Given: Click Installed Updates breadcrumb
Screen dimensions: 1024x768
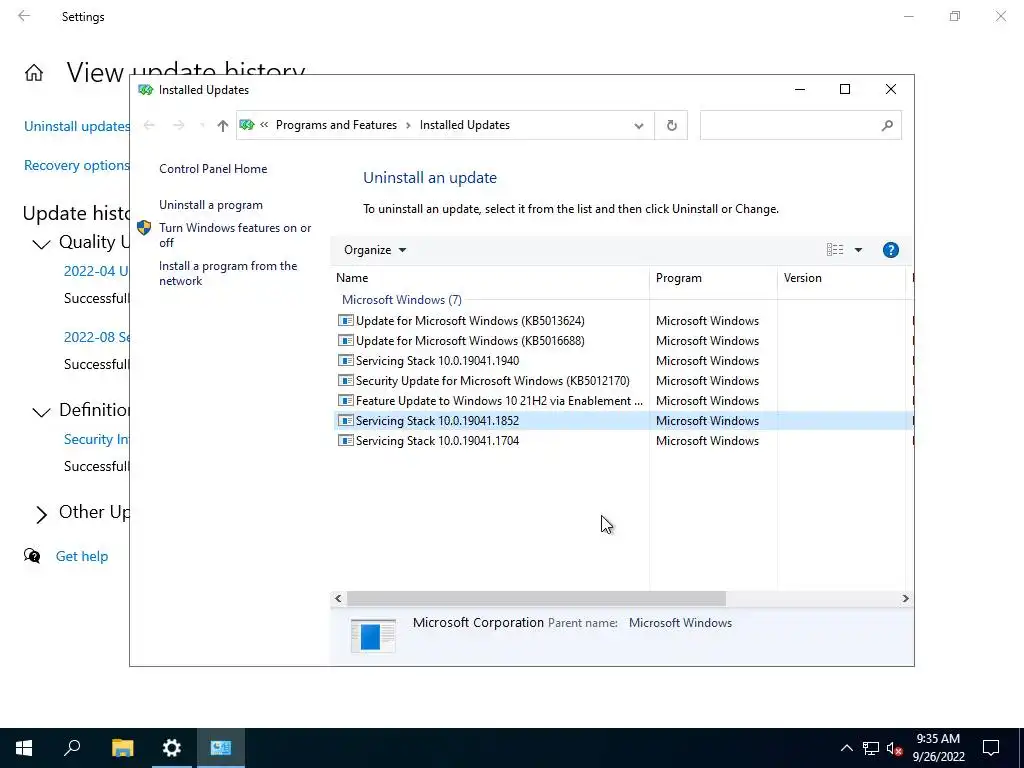Looking at the screenshot, I should [464, 125].
